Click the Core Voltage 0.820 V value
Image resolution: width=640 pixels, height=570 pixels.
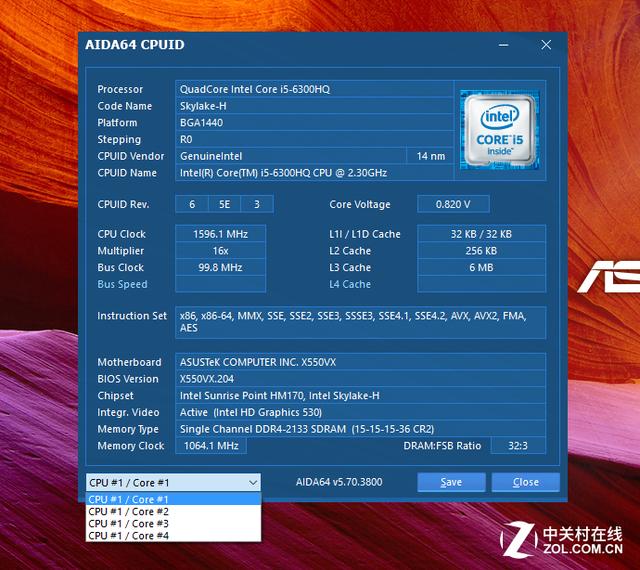point(453,204)
